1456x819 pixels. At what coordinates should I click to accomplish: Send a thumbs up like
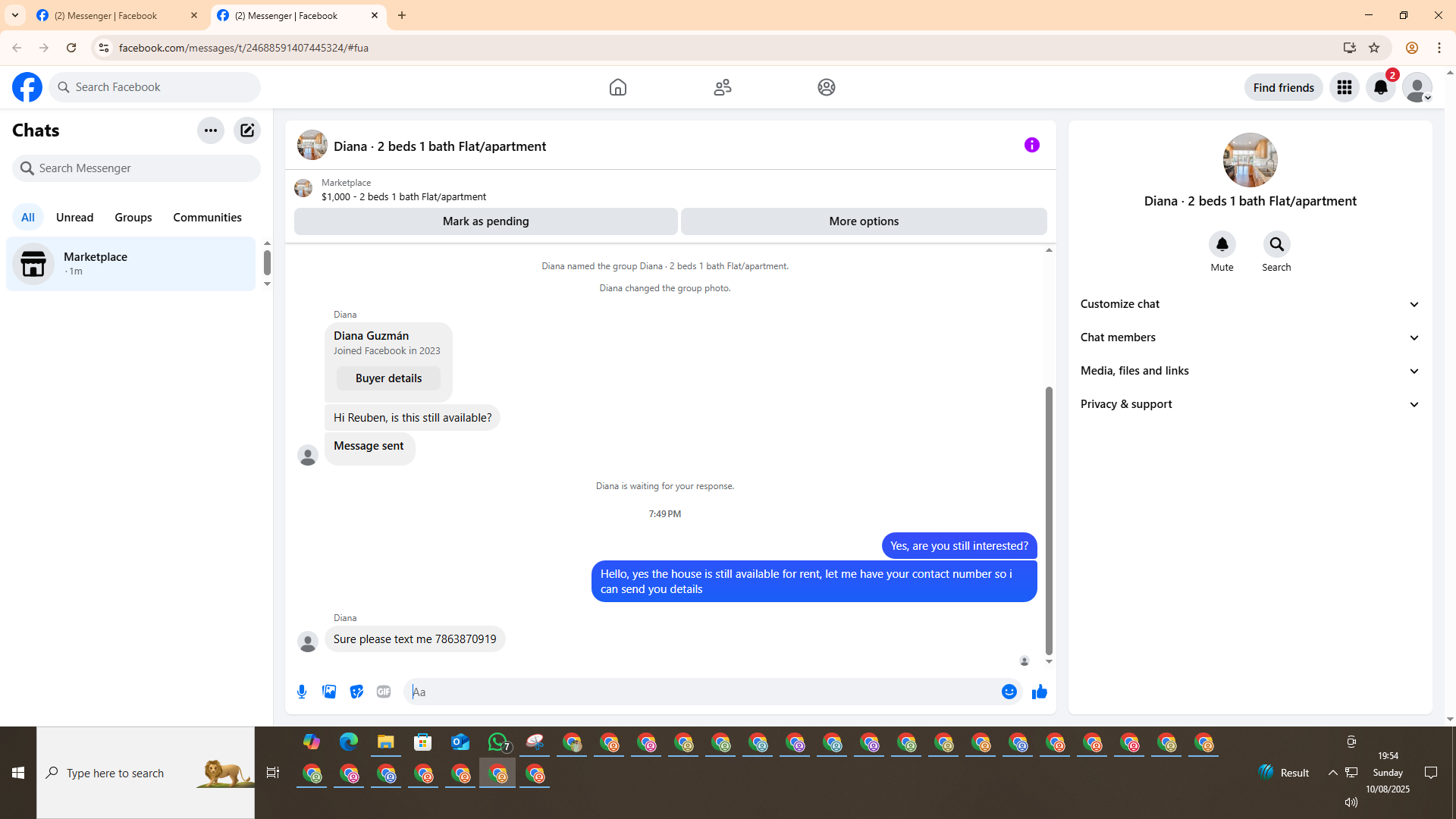point(1039,692)
